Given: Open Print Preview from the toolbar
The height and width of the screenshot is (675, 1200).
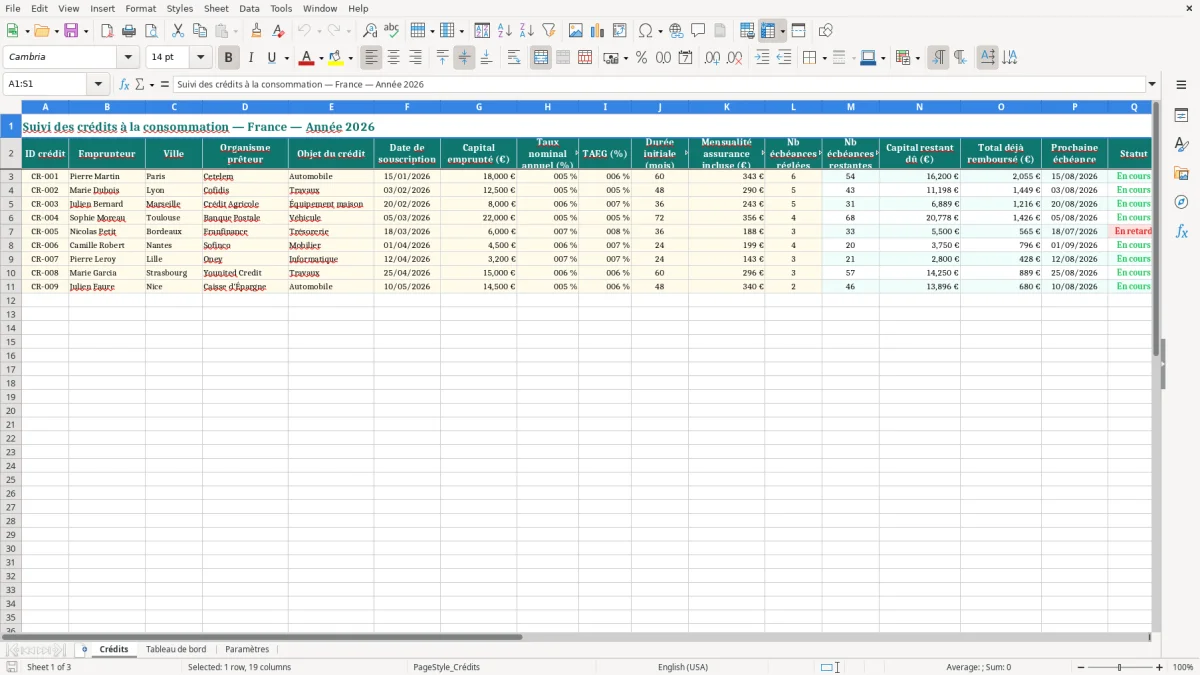Looking at the screenshot, I should (x=151, y=31).
